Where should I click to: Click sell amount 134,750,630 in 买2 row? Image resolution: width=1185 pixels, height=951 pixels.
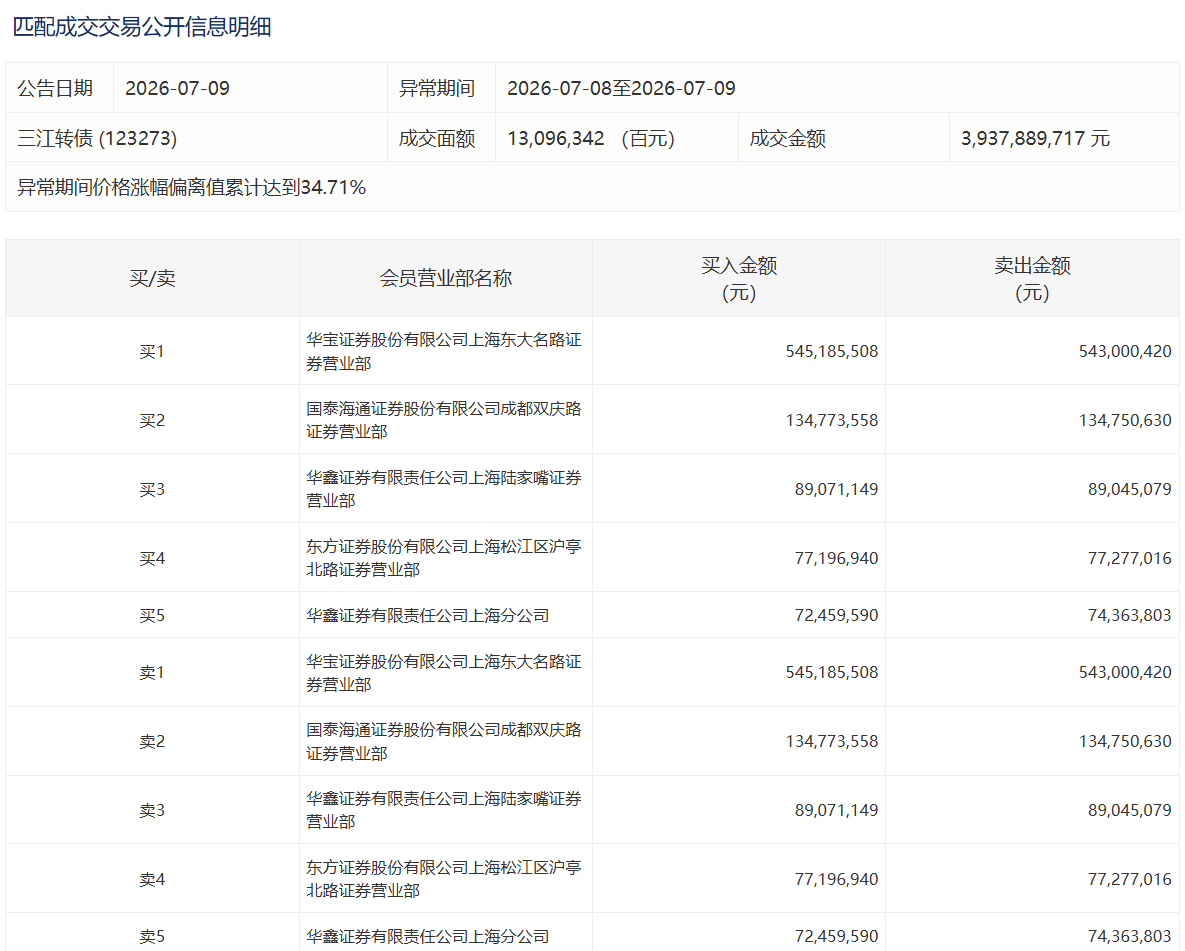tap(1125, 420)
